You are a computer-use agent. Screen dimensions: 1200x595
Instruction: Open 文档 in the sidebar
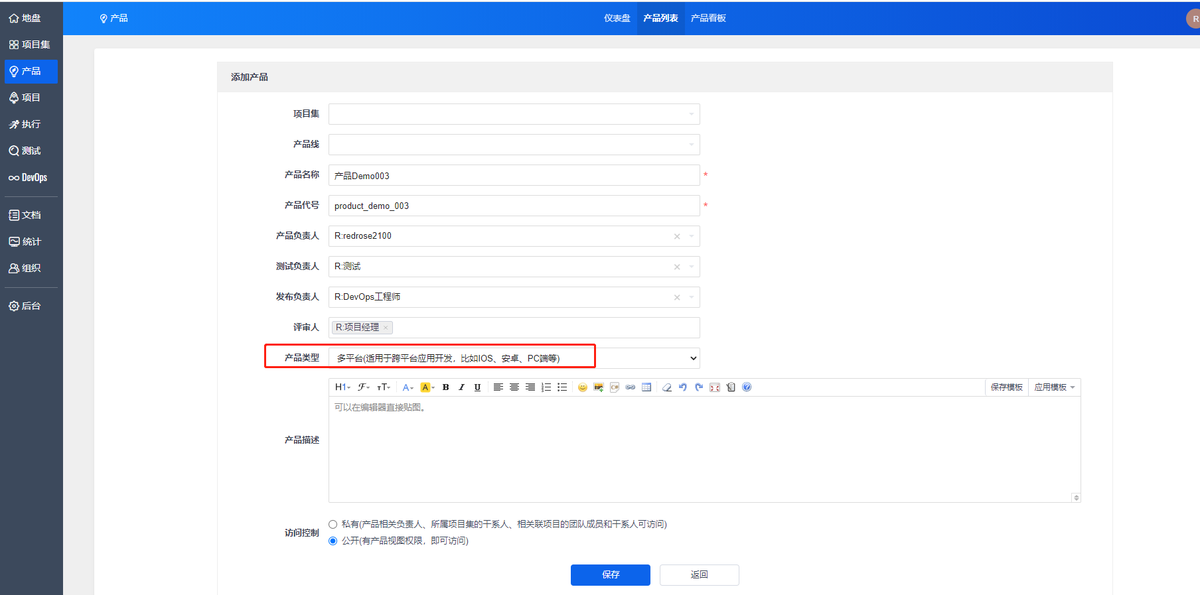click(31, 214)
